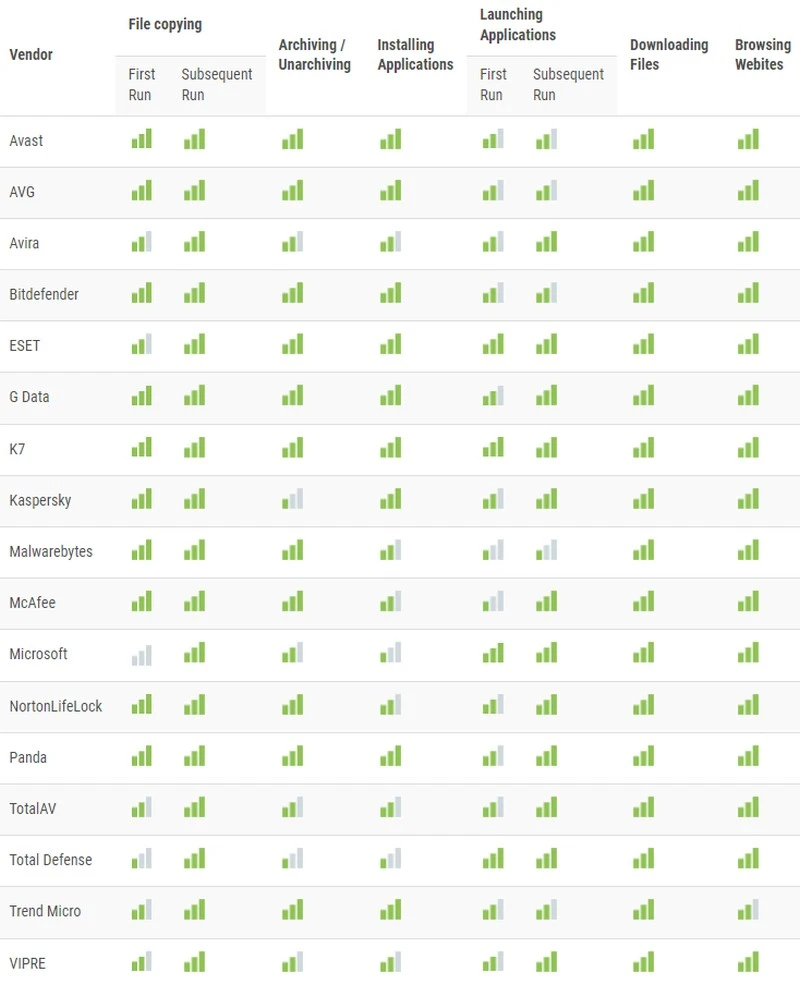The image size is (800, 985).
Task: Click the Bitdefender vendor name
Action: coord(44,295)
